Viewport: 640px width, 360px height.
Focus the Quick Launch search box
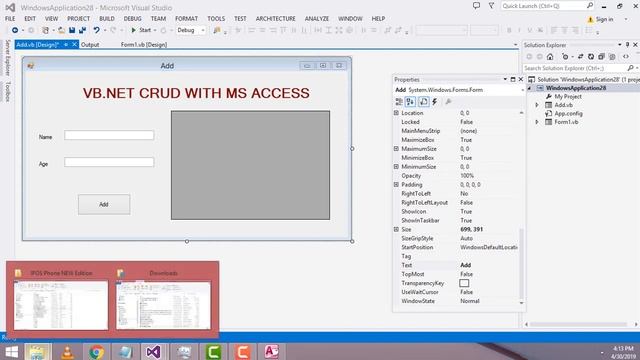click(x=547, y=6)
